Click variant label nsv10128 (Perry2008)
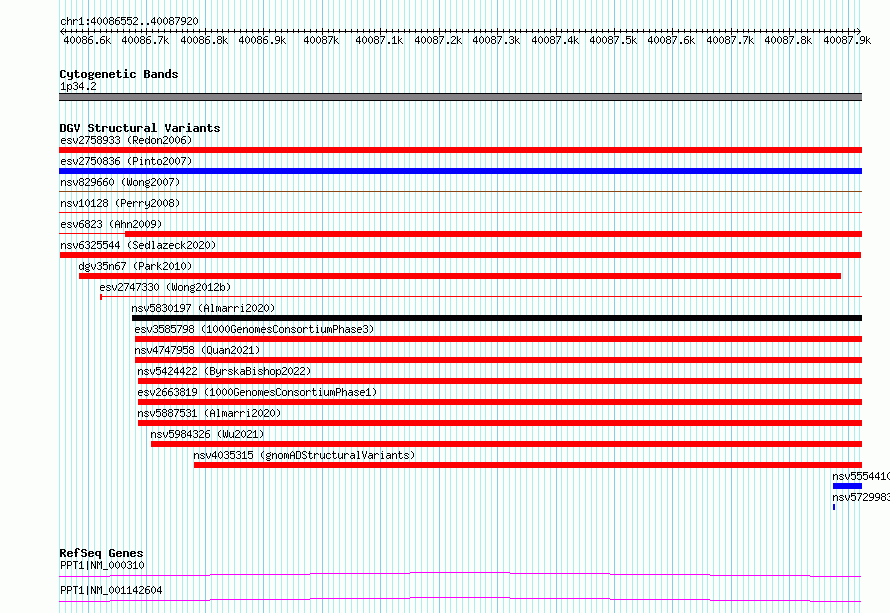 click(120, 203)
